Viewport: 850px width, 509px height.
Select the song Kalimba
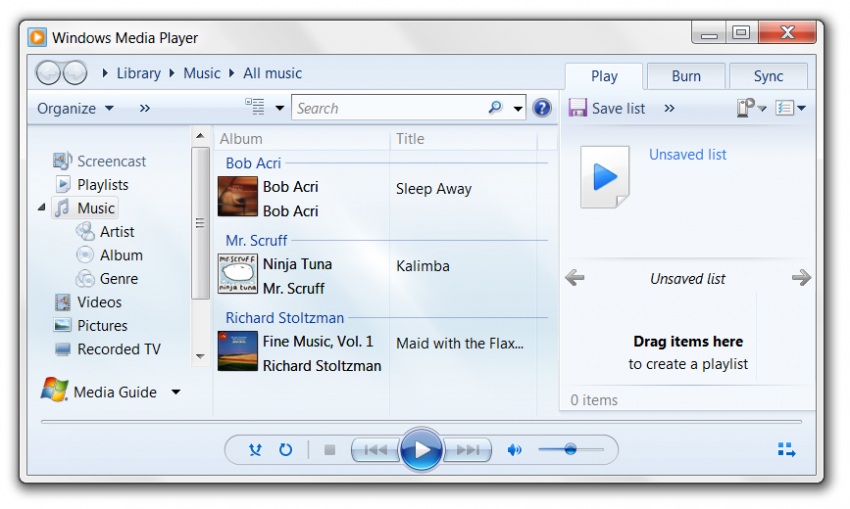pyautogui.click(x=423, y=266)
